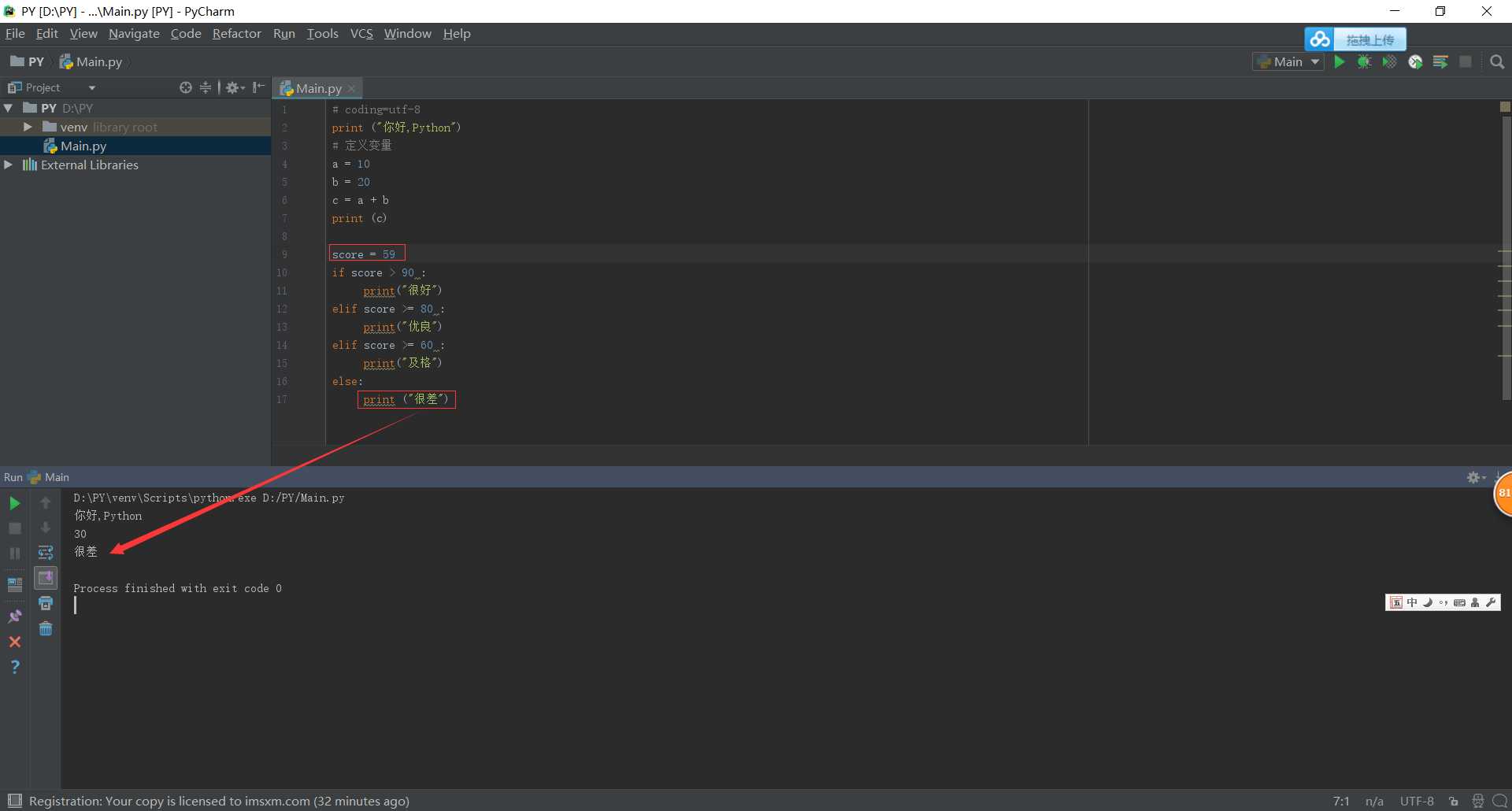Click the down stack trace arrow in Run panel
1512x811 pixels.
coord(46,528)
